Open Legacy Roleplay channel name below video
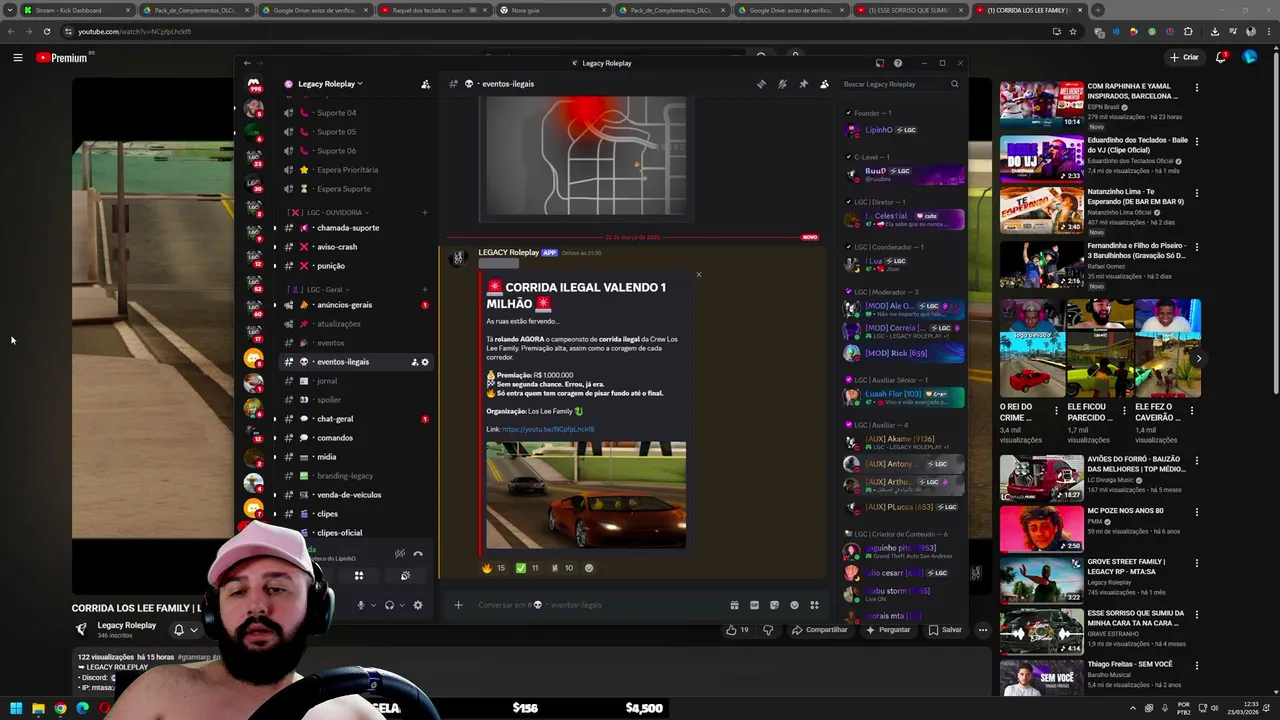The height and width of the screenshot is (720, 1280). (x=126, y=625)
